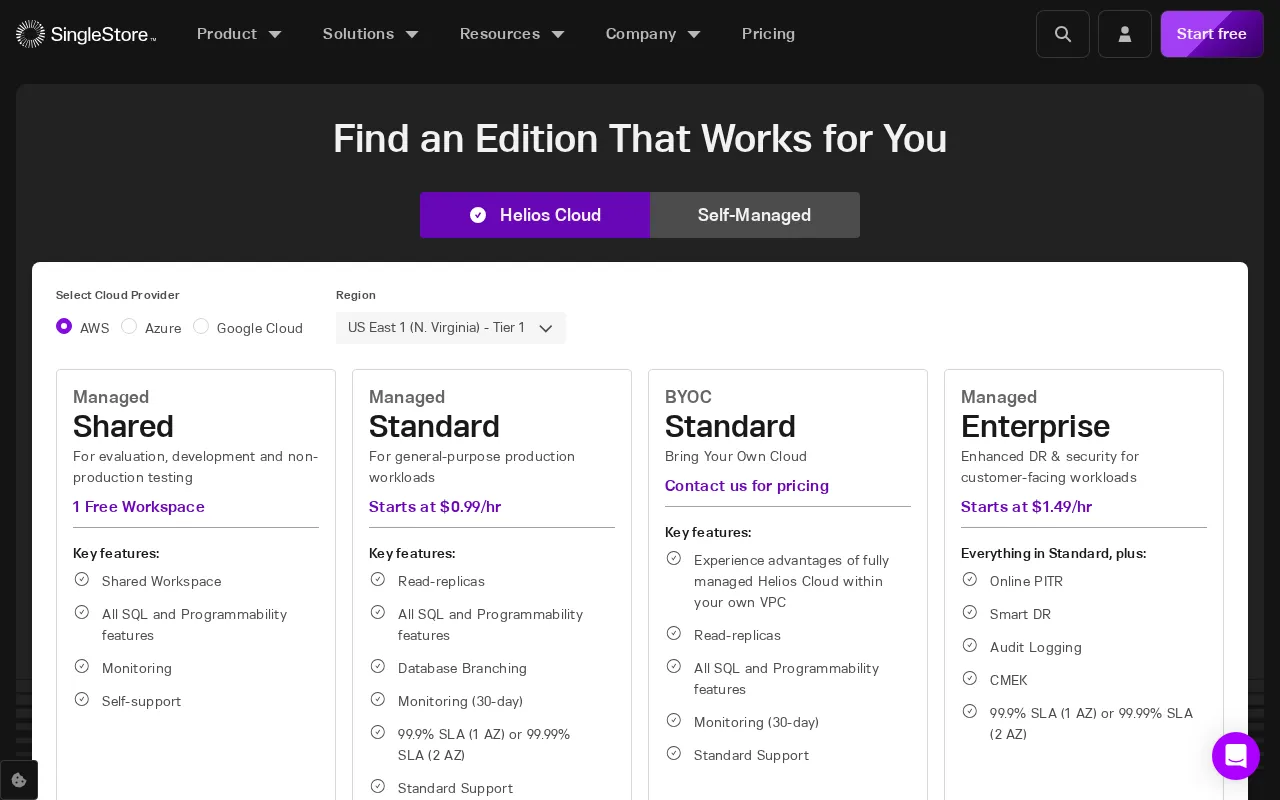1280x800 pixels.
Task: Click the check icon beside Audit Logging
Action: pyautogui.click(x=970, y=645)
